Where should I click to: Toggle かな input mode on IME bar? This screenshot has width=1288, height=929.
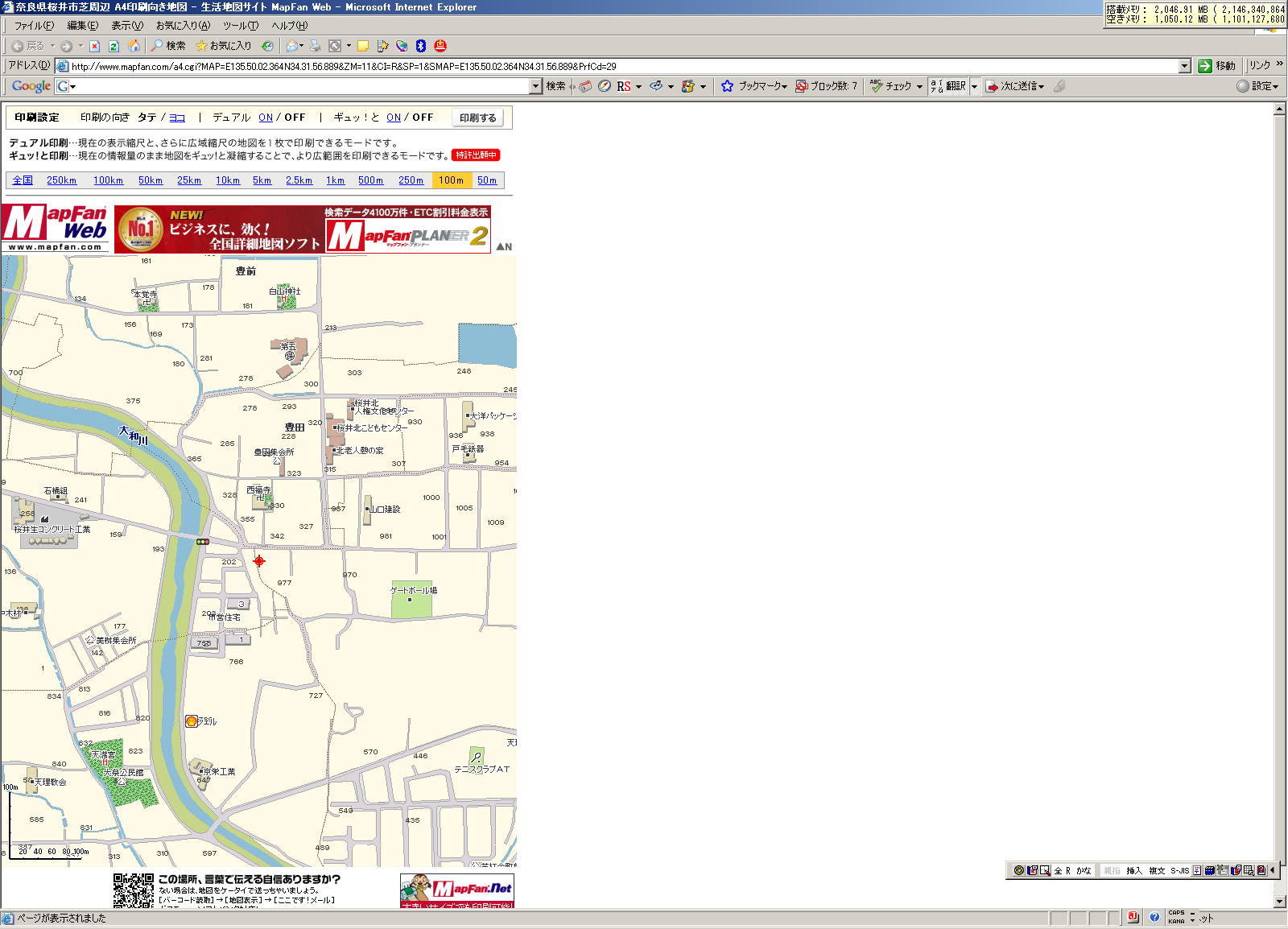pos(1084,870)
